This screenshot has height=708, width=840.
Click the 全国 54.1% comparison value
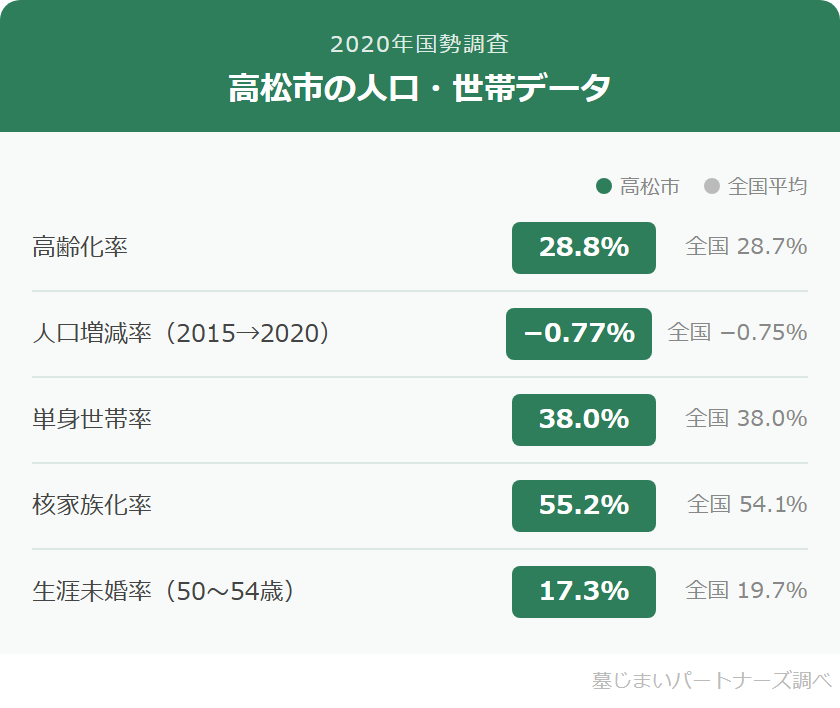(747, 505)
